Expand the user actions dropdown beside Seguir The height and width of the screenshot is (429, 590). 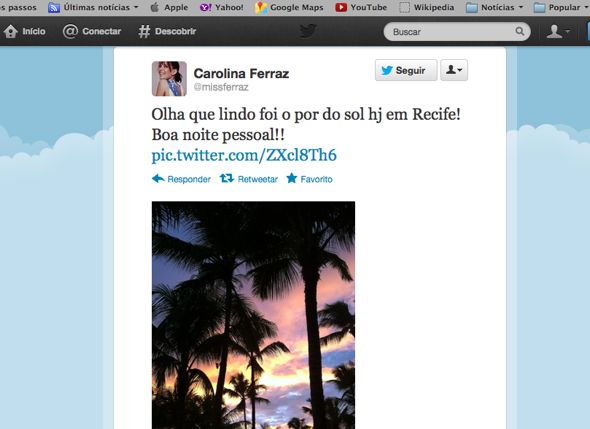click(x=454, y=70)
